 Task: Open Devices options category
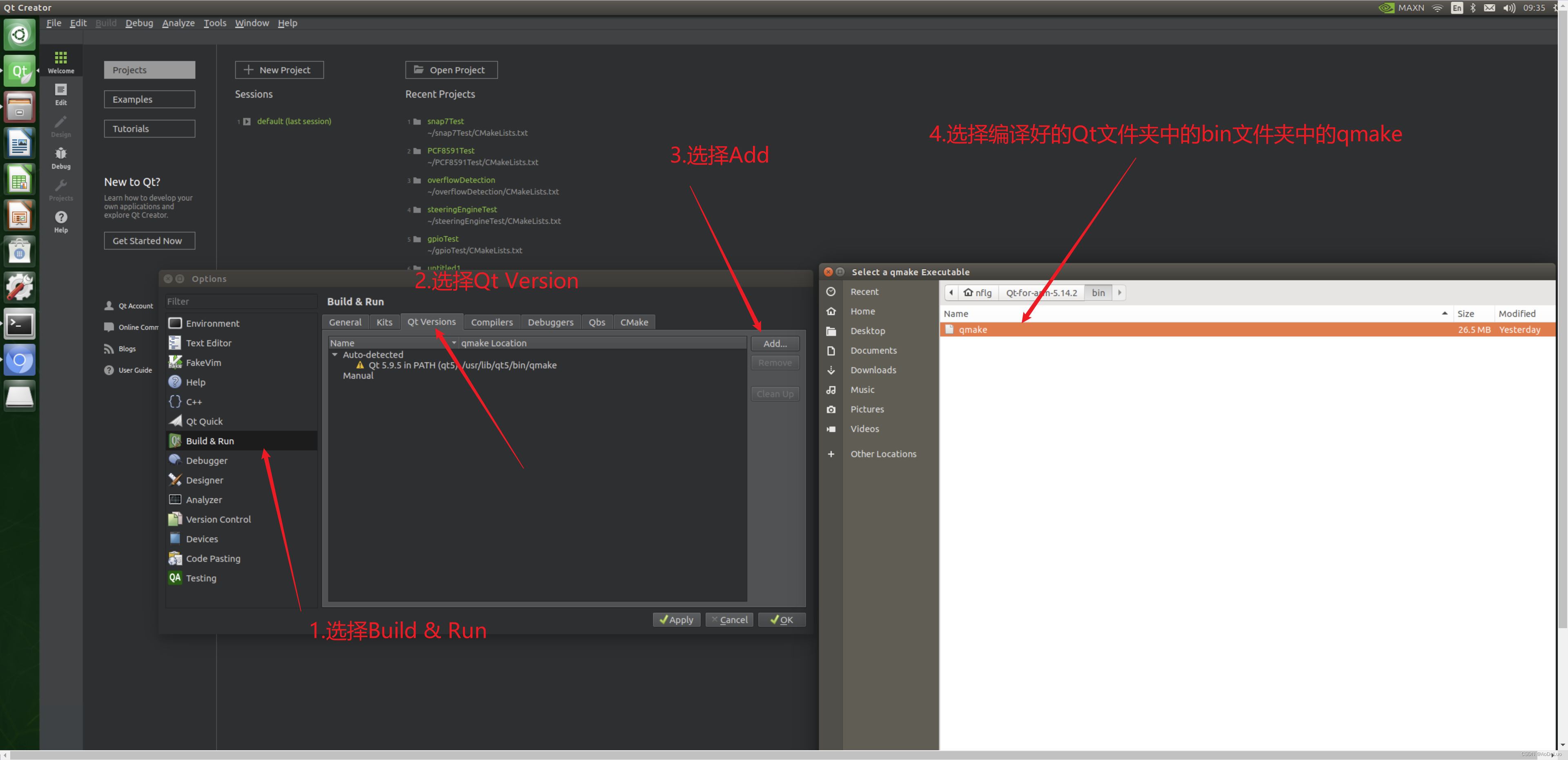pos(241,538)
